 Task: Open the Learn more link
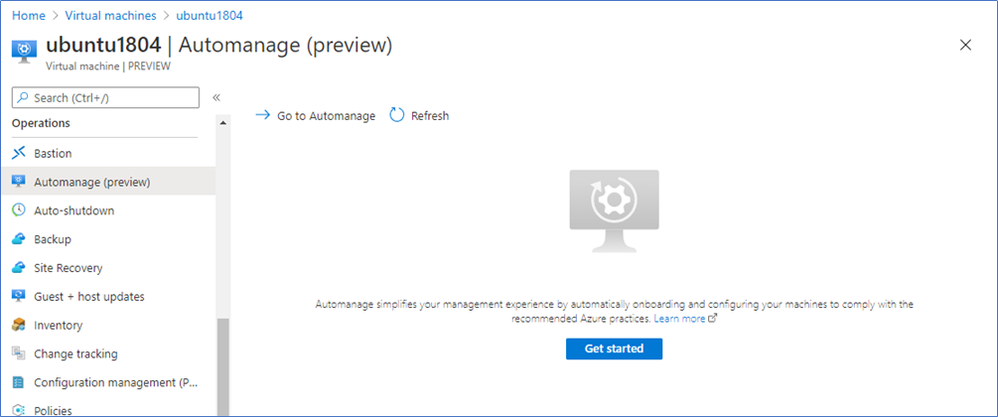point(679,318)
